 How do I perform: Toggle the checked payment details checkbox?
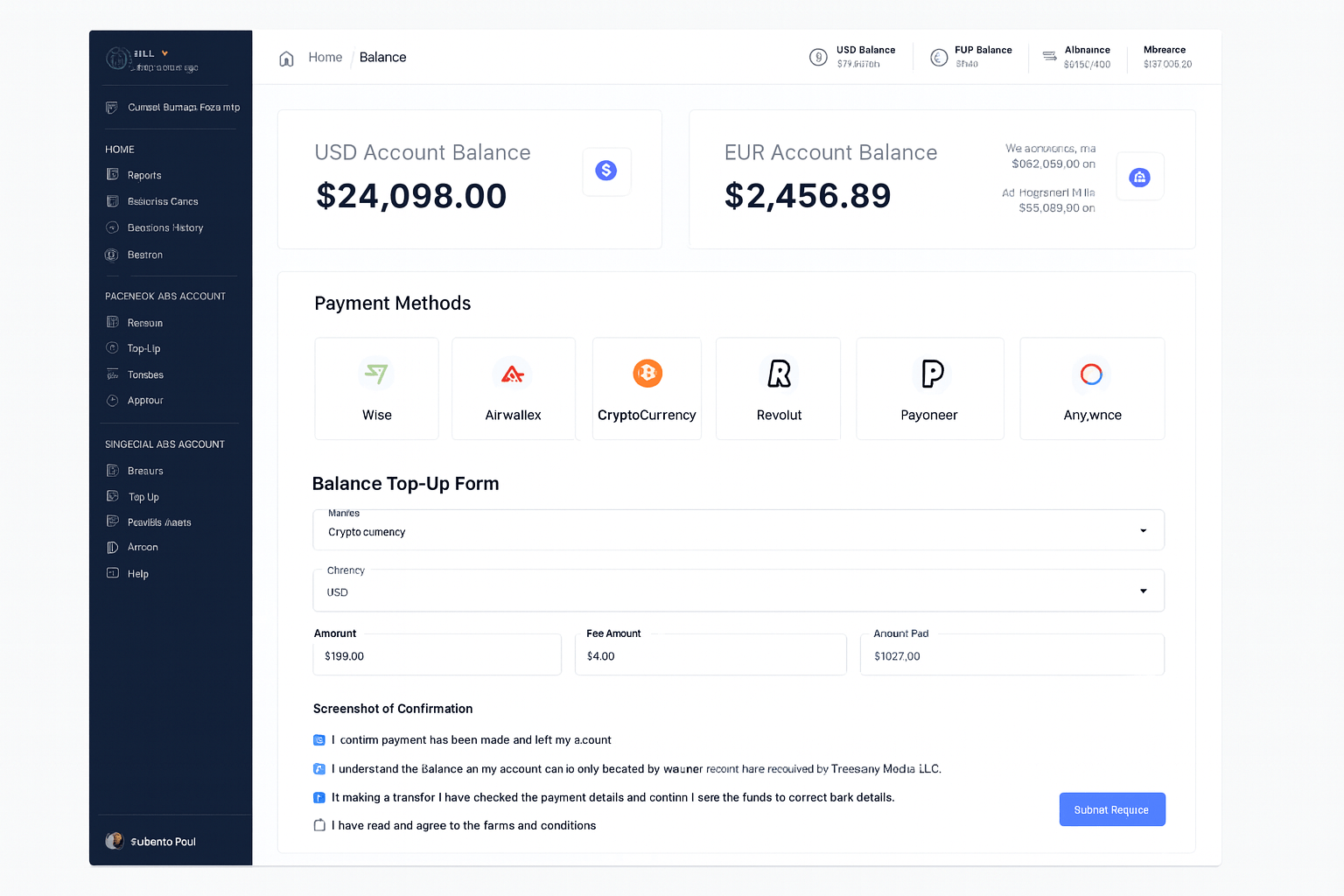(x=319, y=798)
